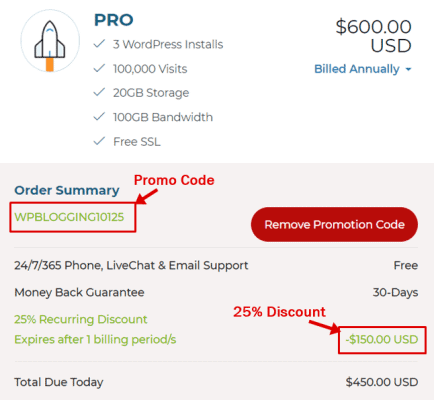
Task: Click the $600.00 USD price
Action: pos(373,36)
